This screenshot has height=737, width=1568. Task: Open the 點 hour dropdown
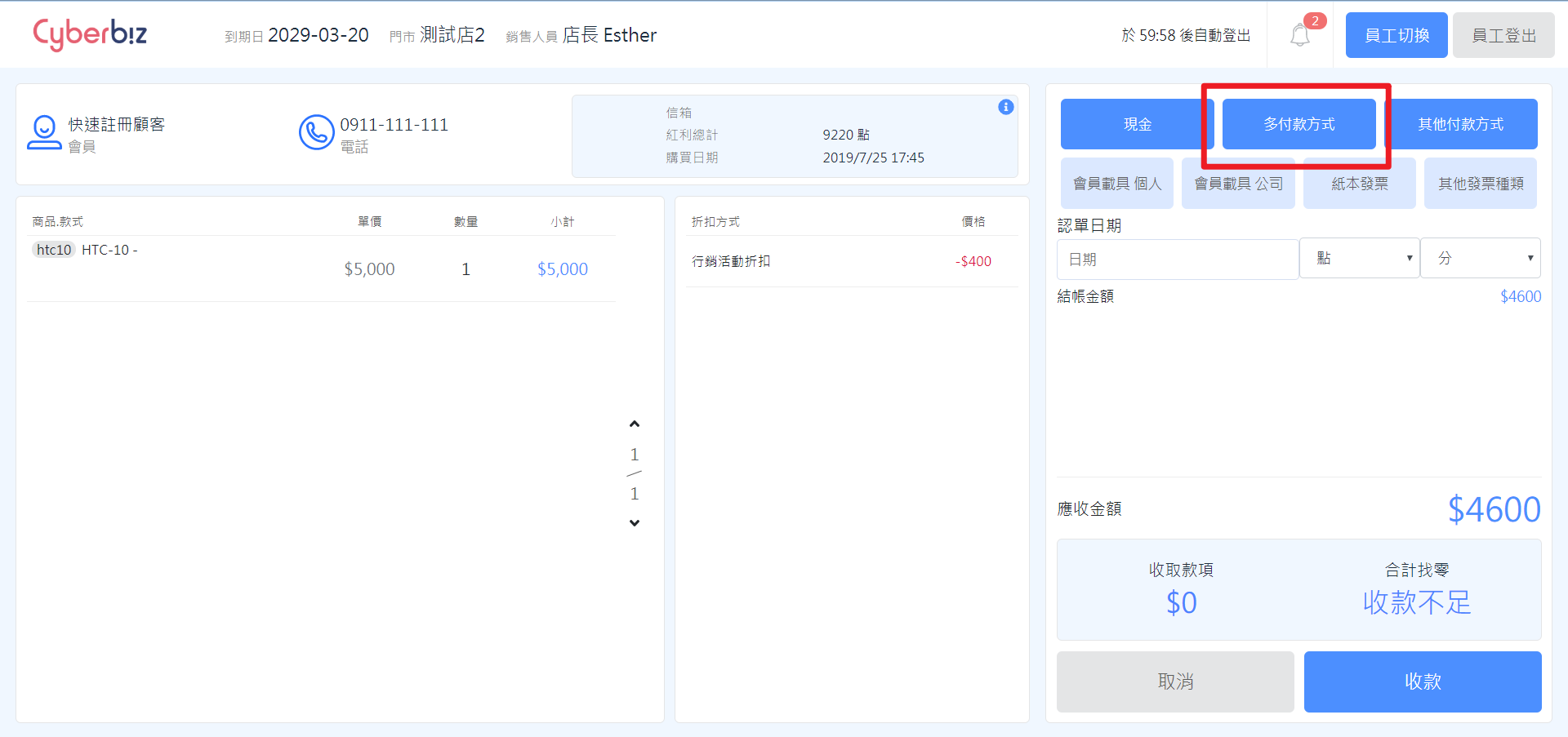[1360, 258]
